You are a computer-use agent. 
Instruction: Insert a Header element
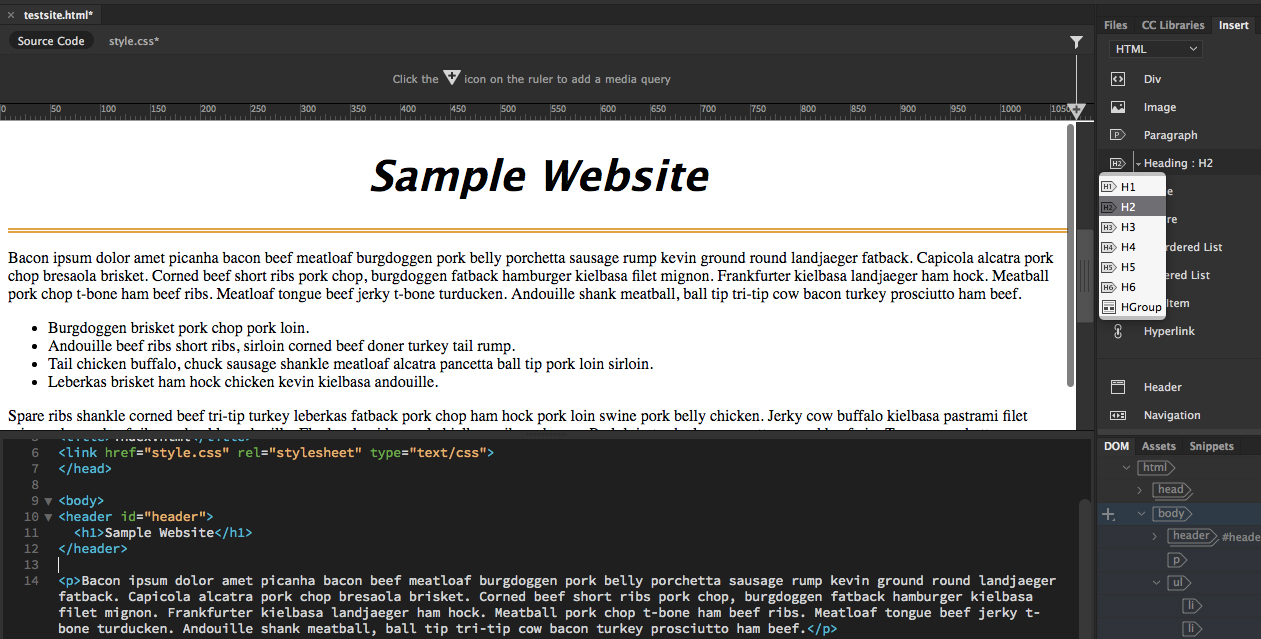click(1162, 387)
